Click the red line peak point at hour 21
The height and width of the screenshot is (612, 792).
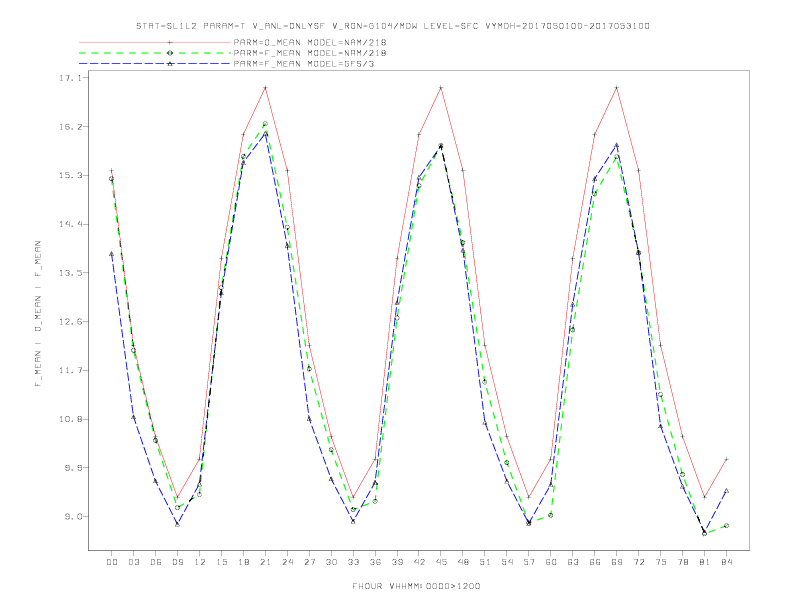pyautogui.click(x=265, y=88)
